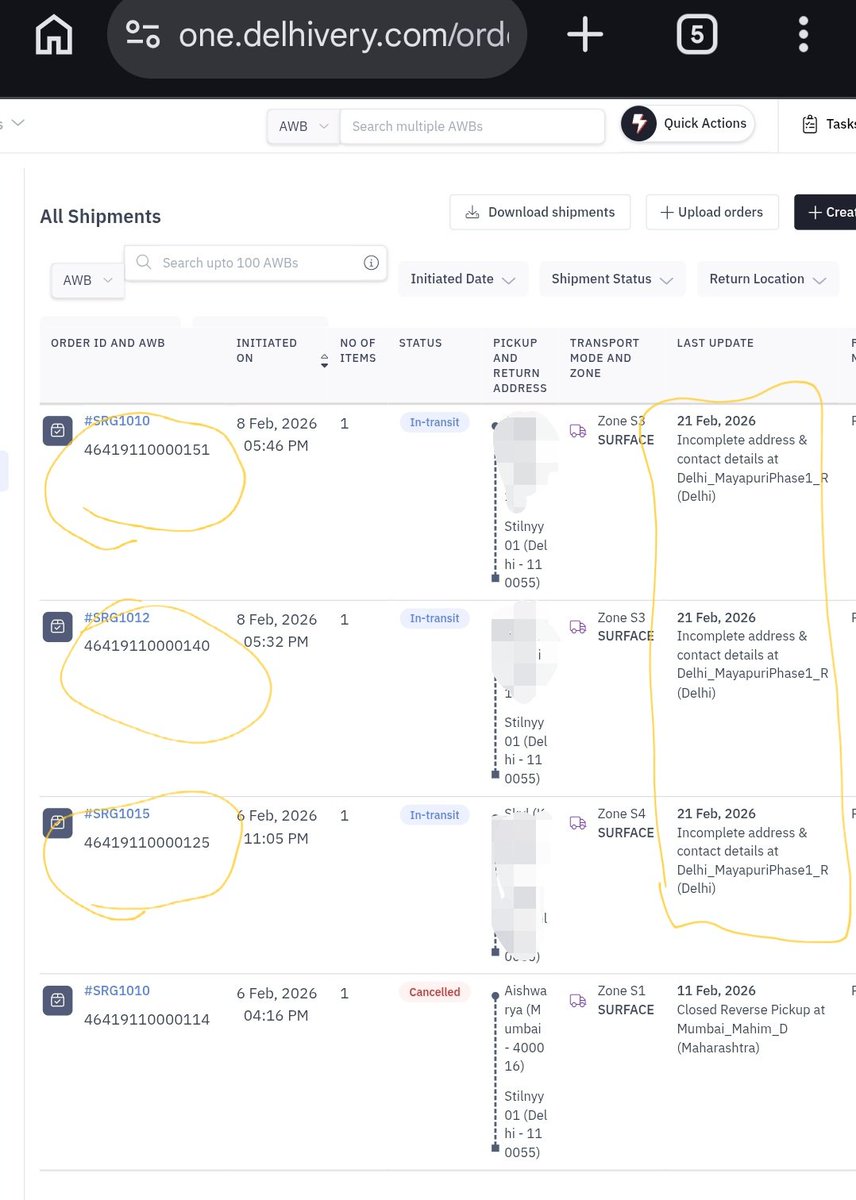Sort by the Initiated On column arrows
Image resolution: width=856 pixels, height=1200 pixels.
pyautogui.click(x=323, y=361)
